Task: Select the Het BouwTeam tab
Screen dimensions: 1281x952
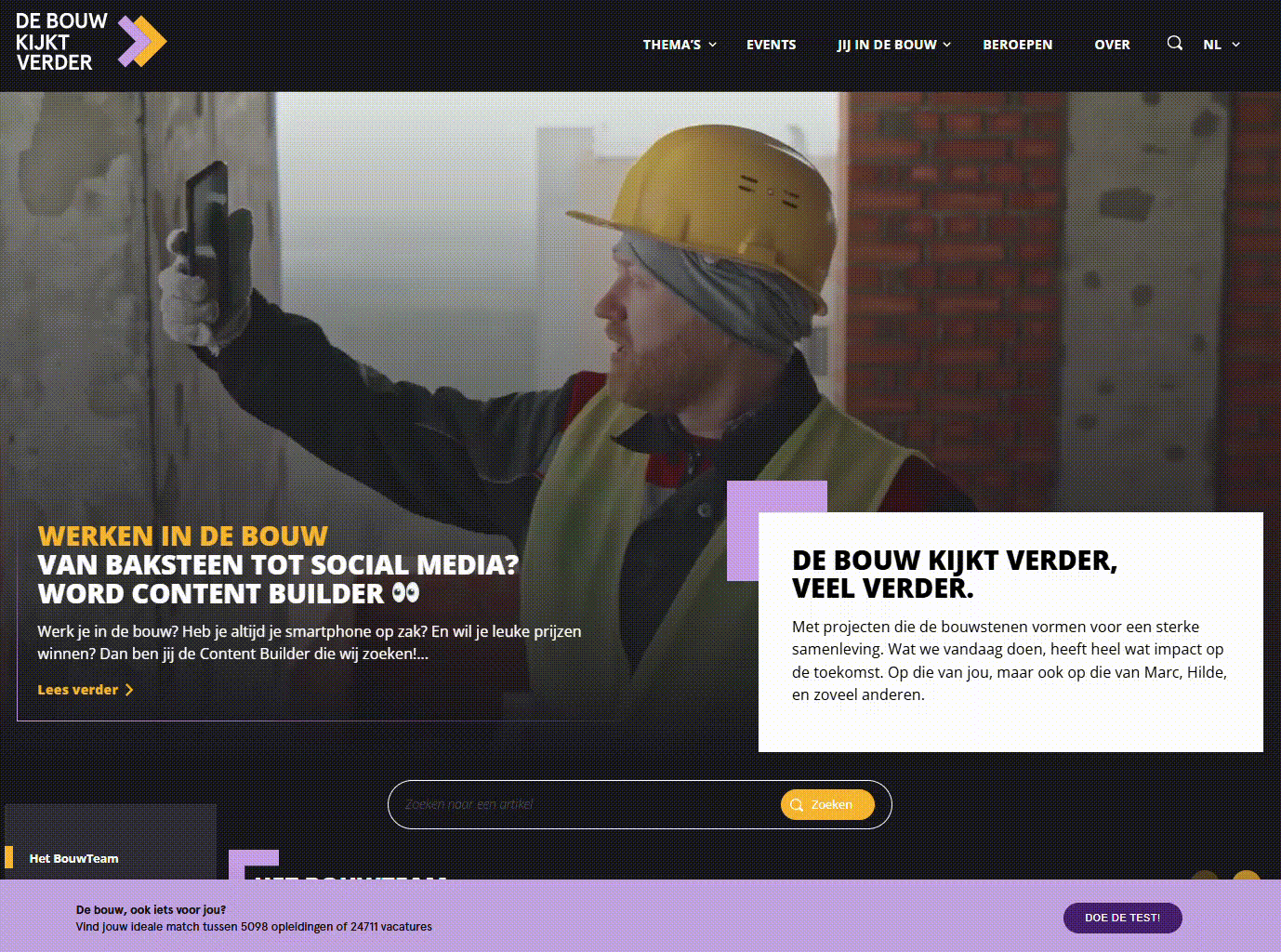Action: coord(73,858)
